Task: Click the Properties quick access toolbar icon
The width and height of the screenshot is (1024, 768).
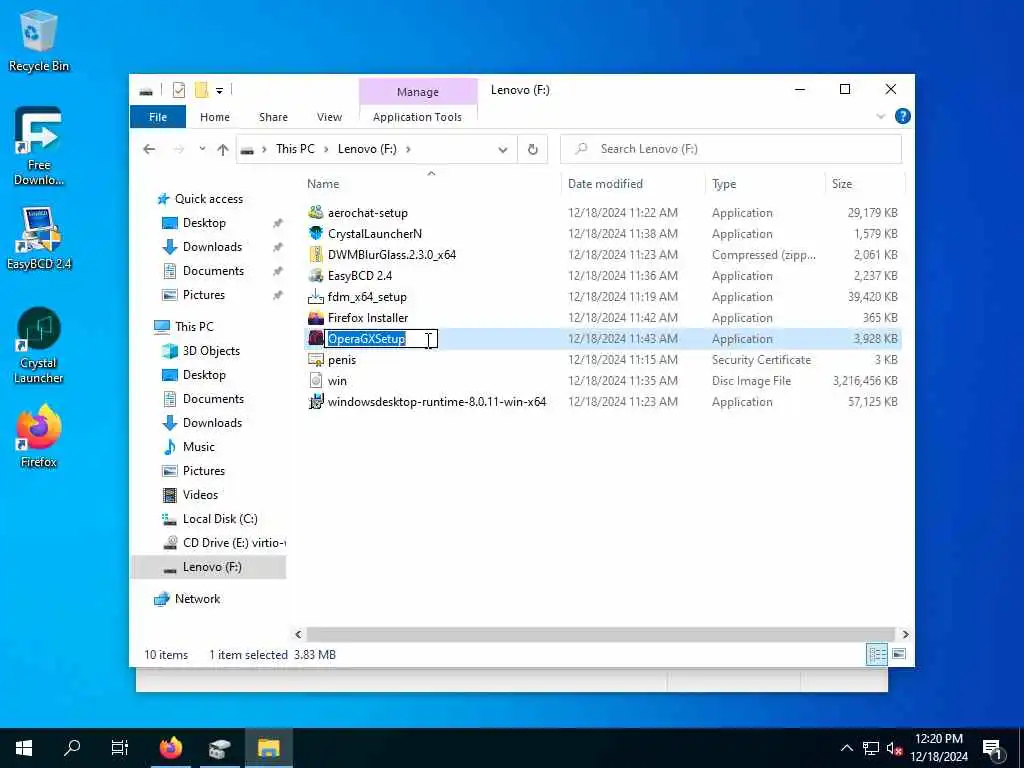Action: 178,90
